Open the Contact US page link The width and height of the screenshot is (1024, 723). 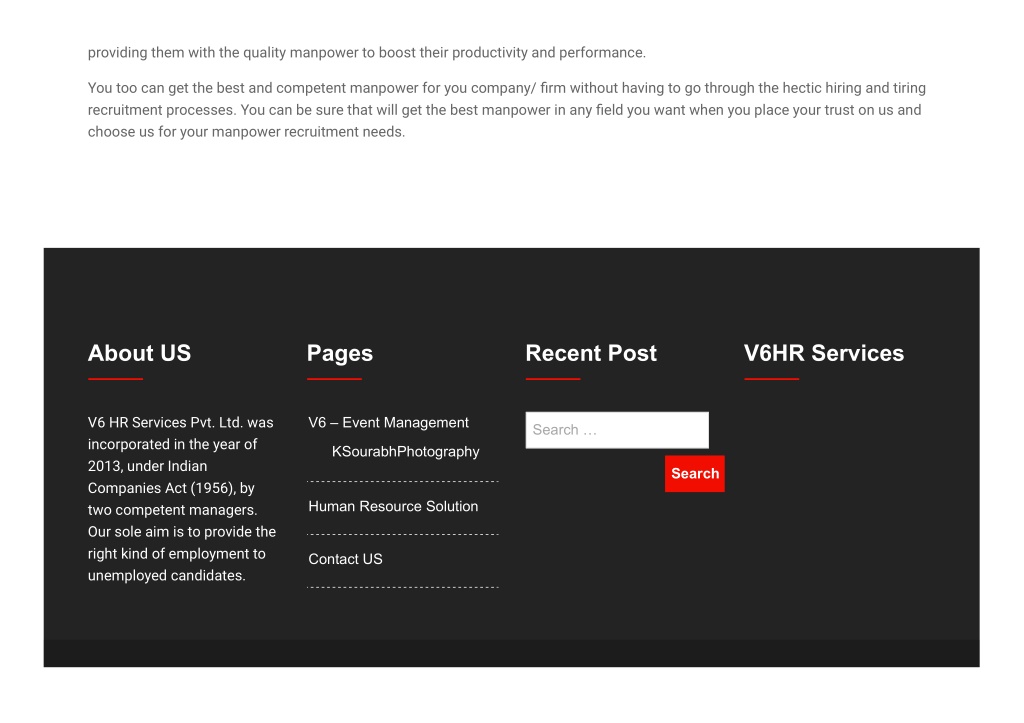(345, 559)
